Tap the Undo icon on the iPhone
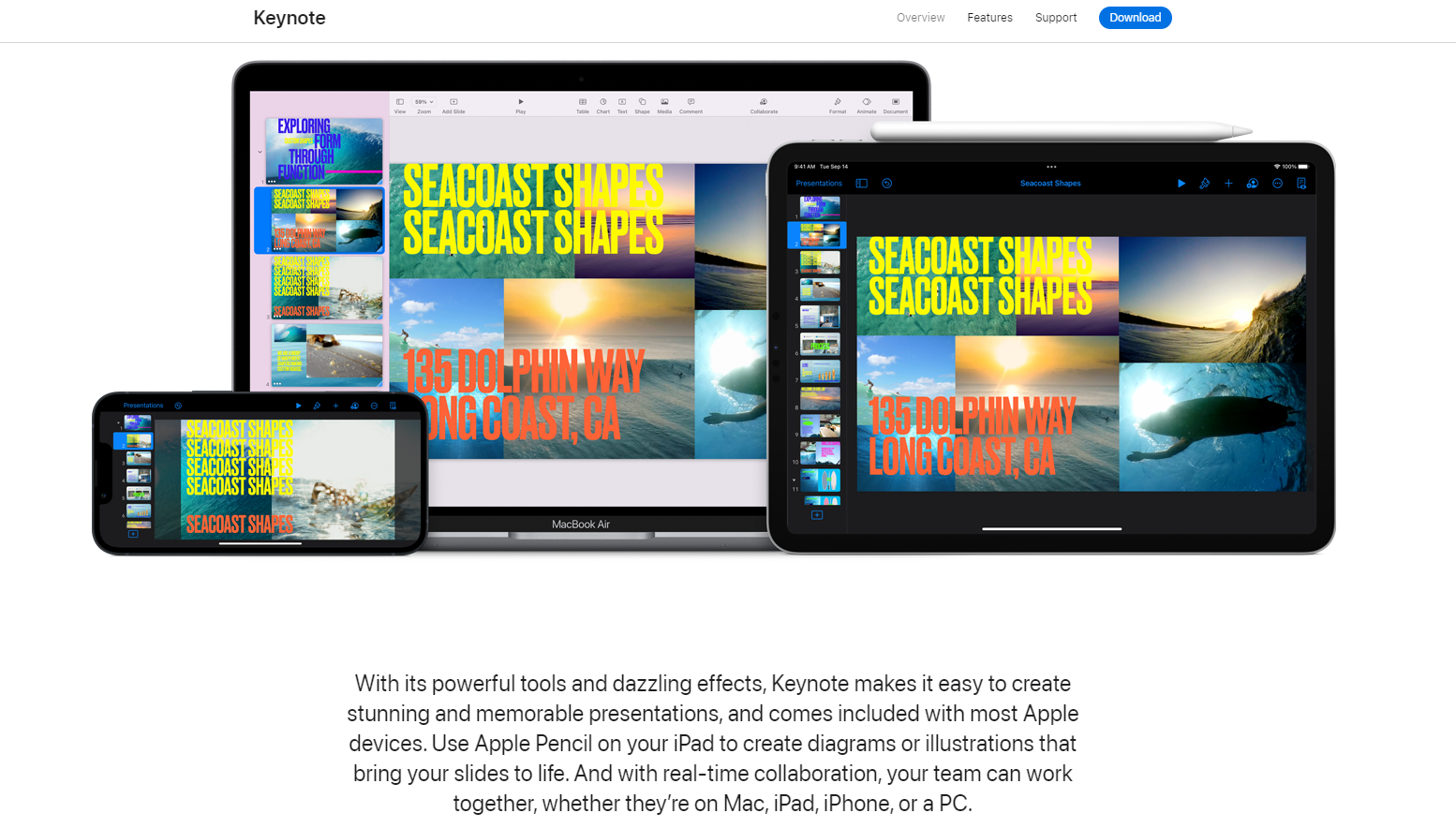The image size is (1456, 828). (x=178, y=406)
